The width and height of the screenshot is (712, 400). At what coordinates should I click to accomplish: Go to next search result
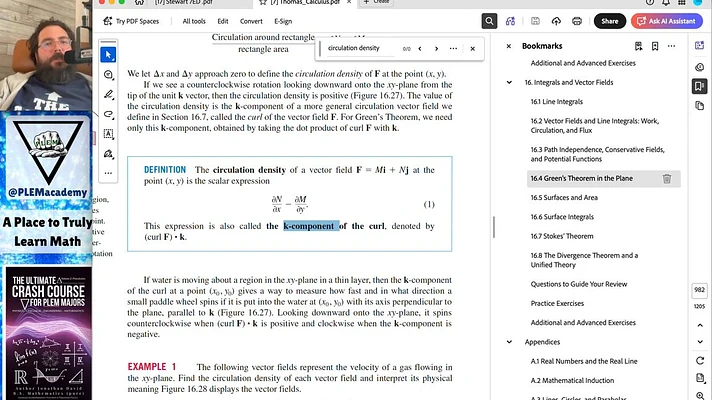[x=436, y=49]
